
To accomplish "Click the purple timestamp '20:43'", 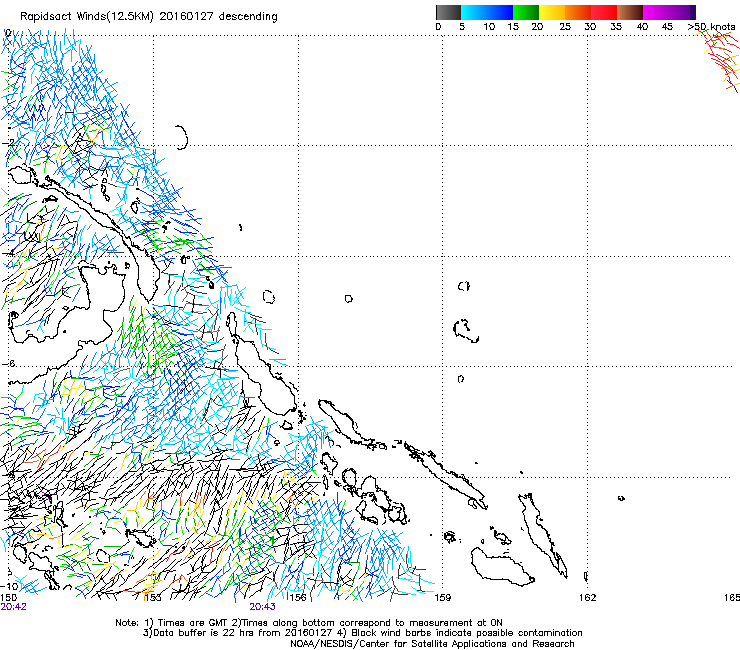I will coord(262,607).
